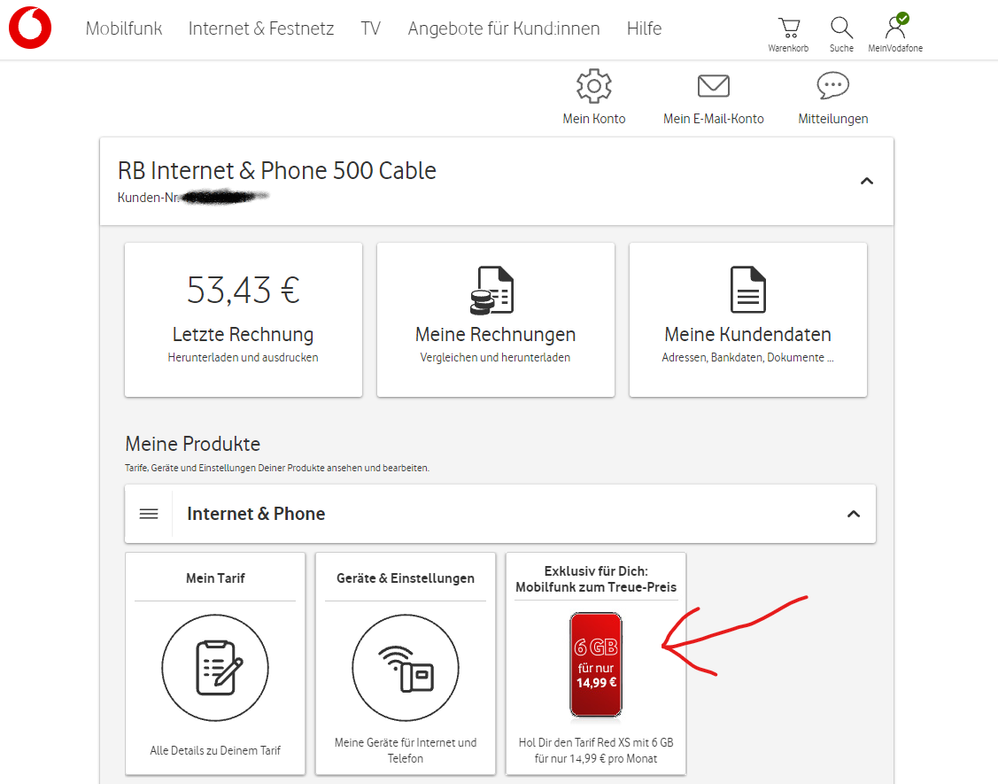
Task: Click the Meine Kundendaten title
Action: tap(748, 334)
